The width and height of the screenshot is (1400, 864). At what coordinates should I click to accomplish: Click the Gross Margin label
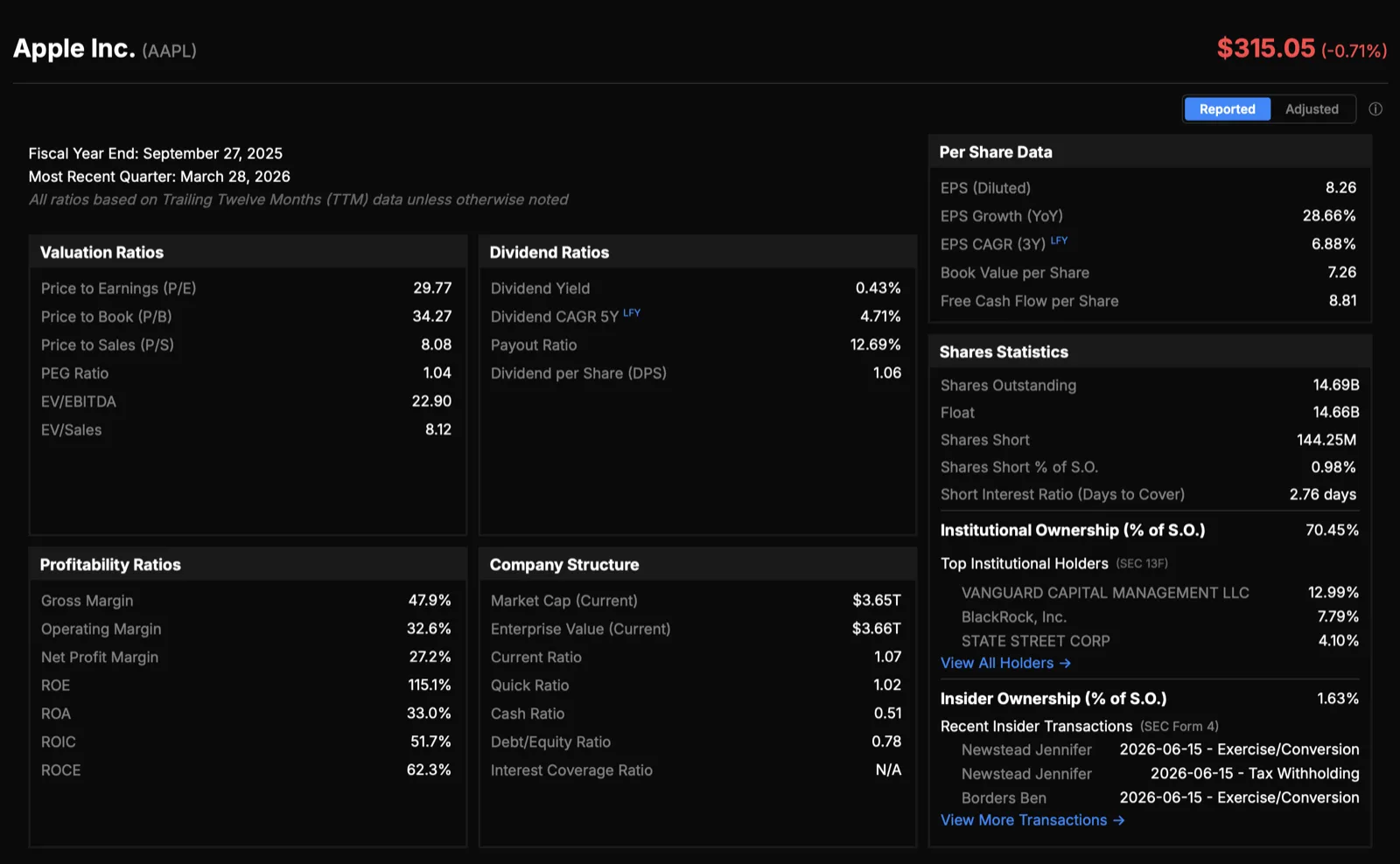point(87,601)
